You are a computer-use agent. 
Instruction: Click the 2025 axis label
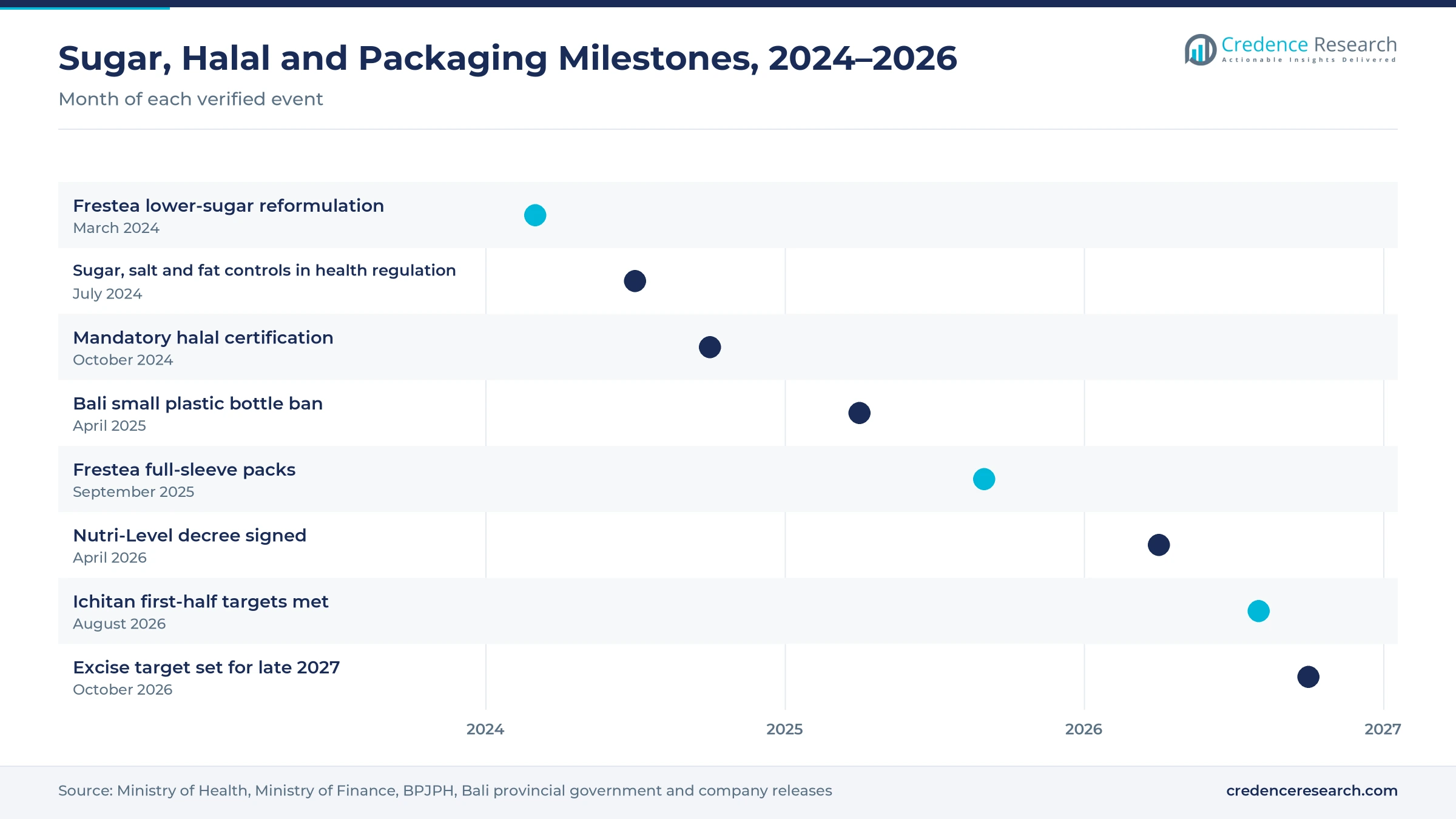tap(784, 729)
